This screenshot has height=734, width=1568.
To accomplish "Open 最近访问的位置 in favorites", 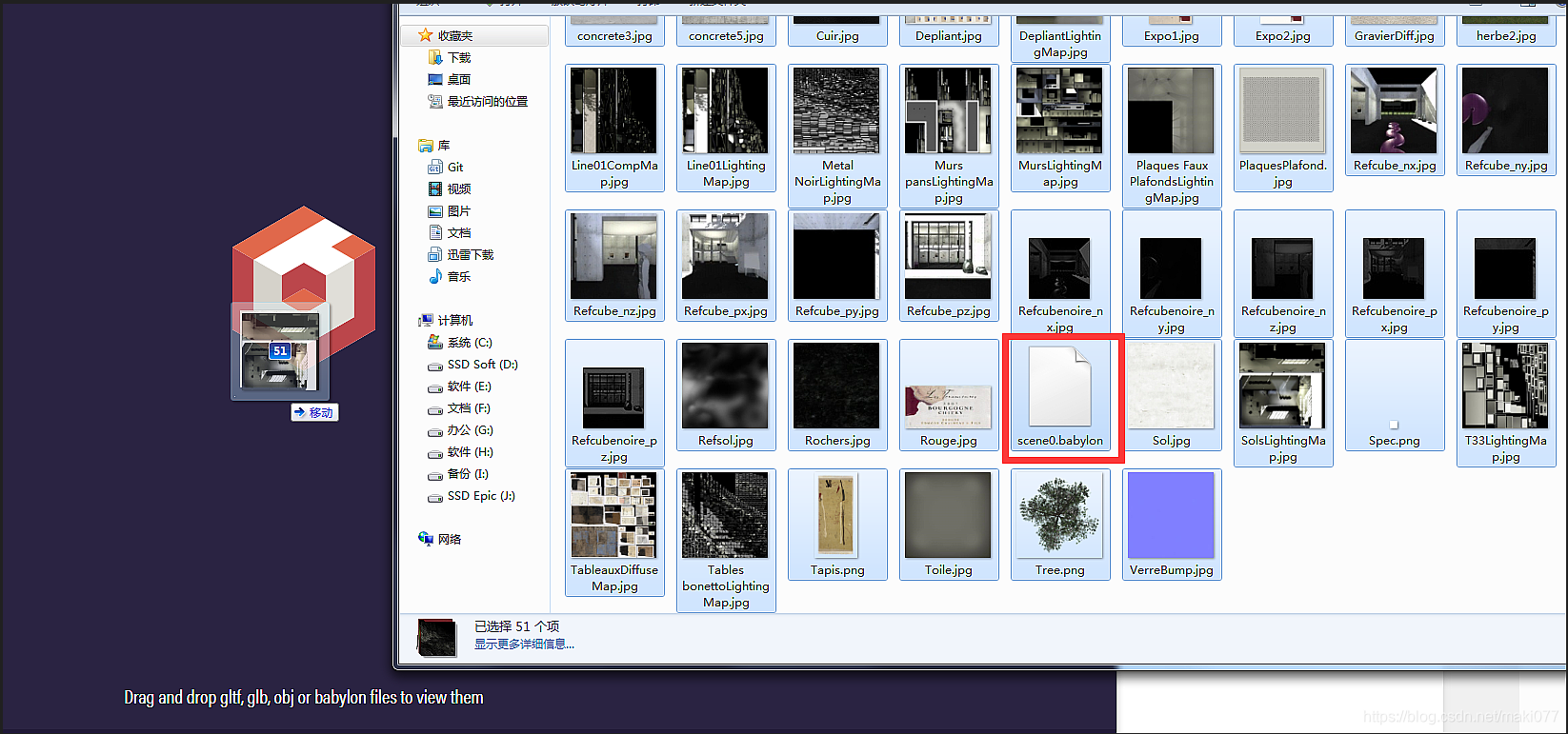I will [x=478, y=102].
